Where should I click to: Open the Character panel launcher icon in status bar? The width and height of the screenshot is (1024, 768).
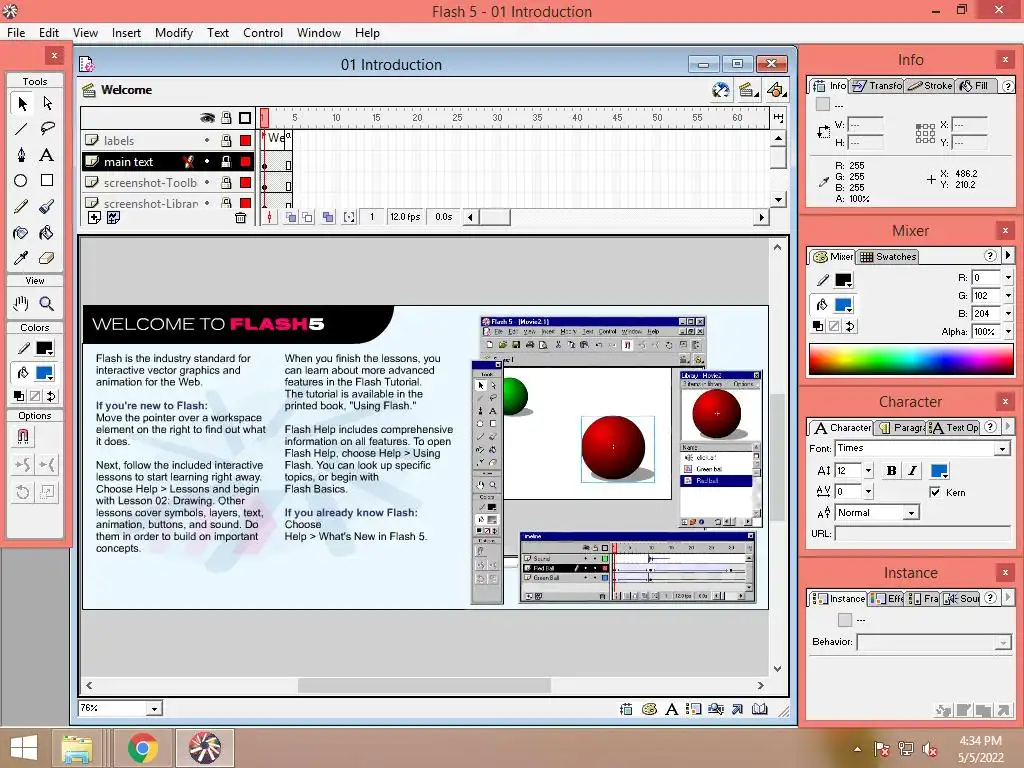(x=671, y=709)
